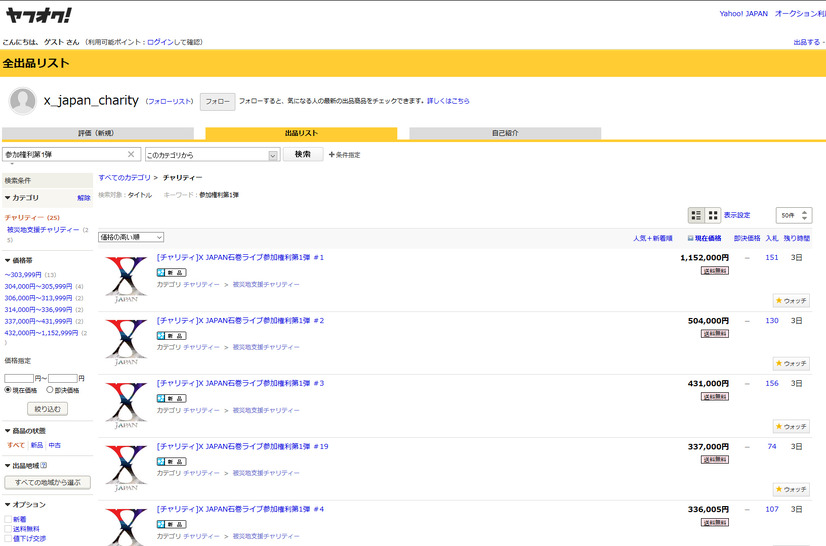Switch to grid view layout icon
This screenshot has height=546, width=826.
tap(713, 215)
